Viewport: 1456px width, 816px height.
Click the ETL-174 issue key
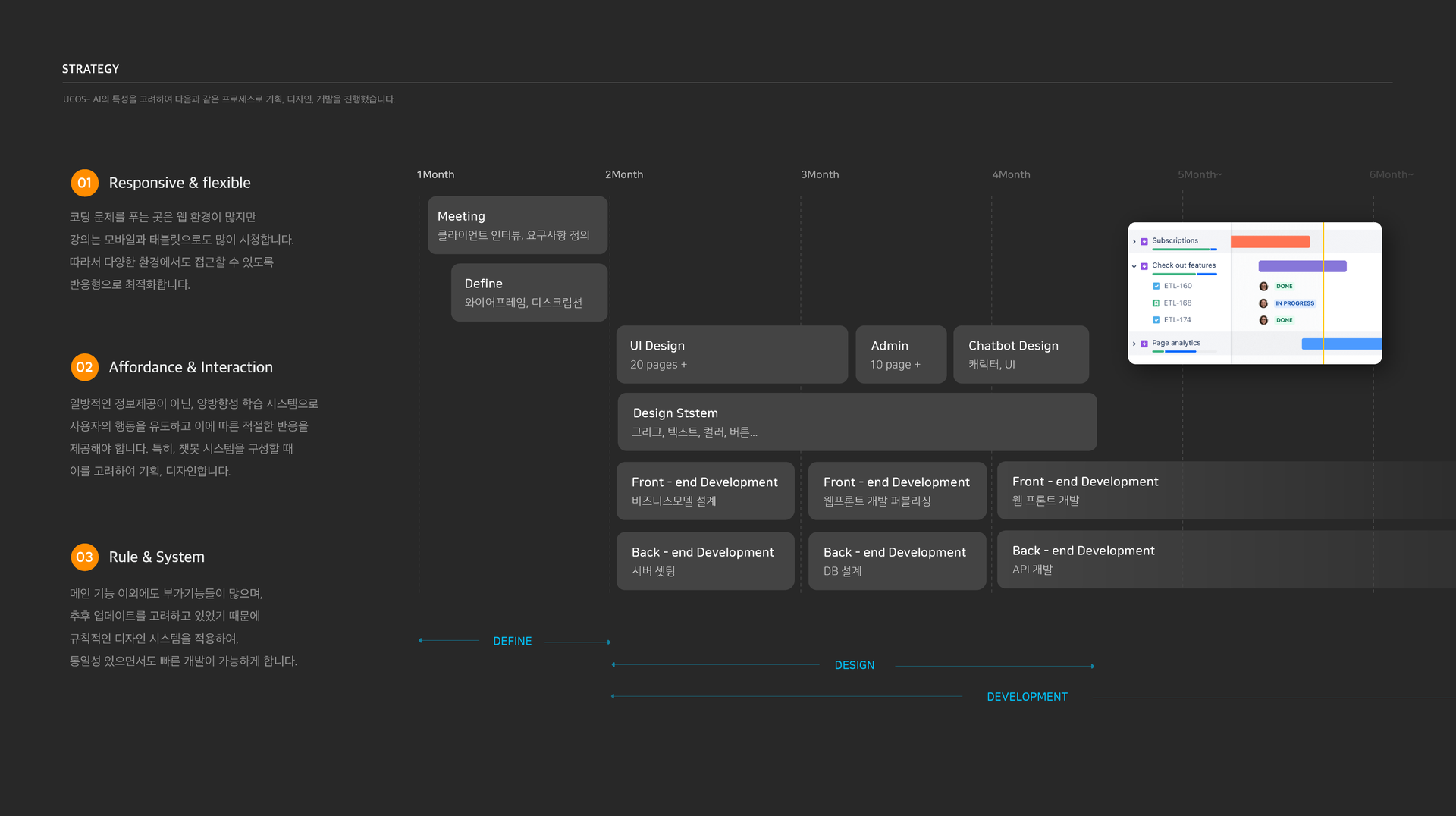point(1178,320)
